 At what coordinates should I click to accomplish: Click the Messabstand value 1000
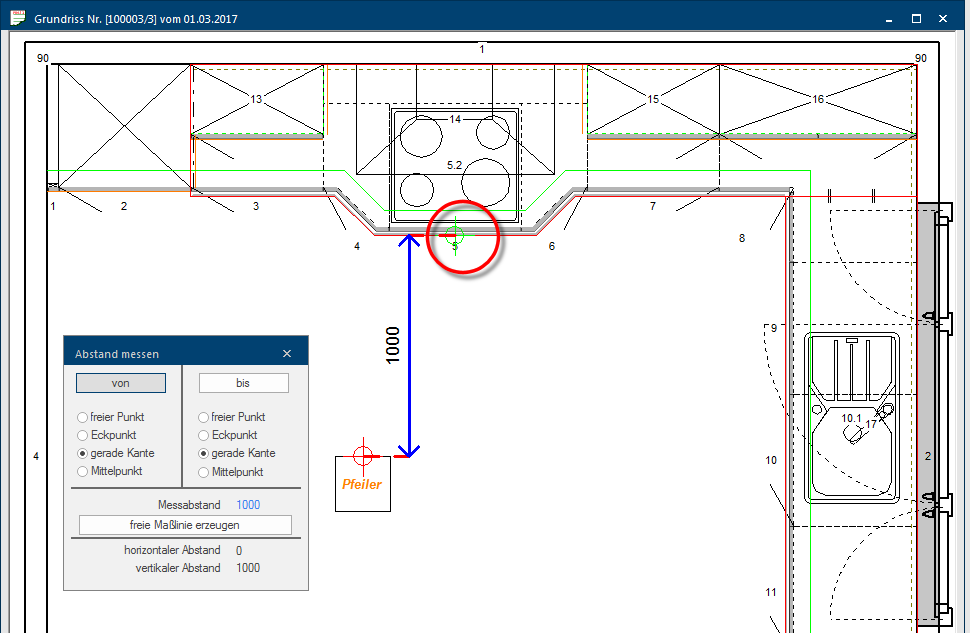coord(249,506)
